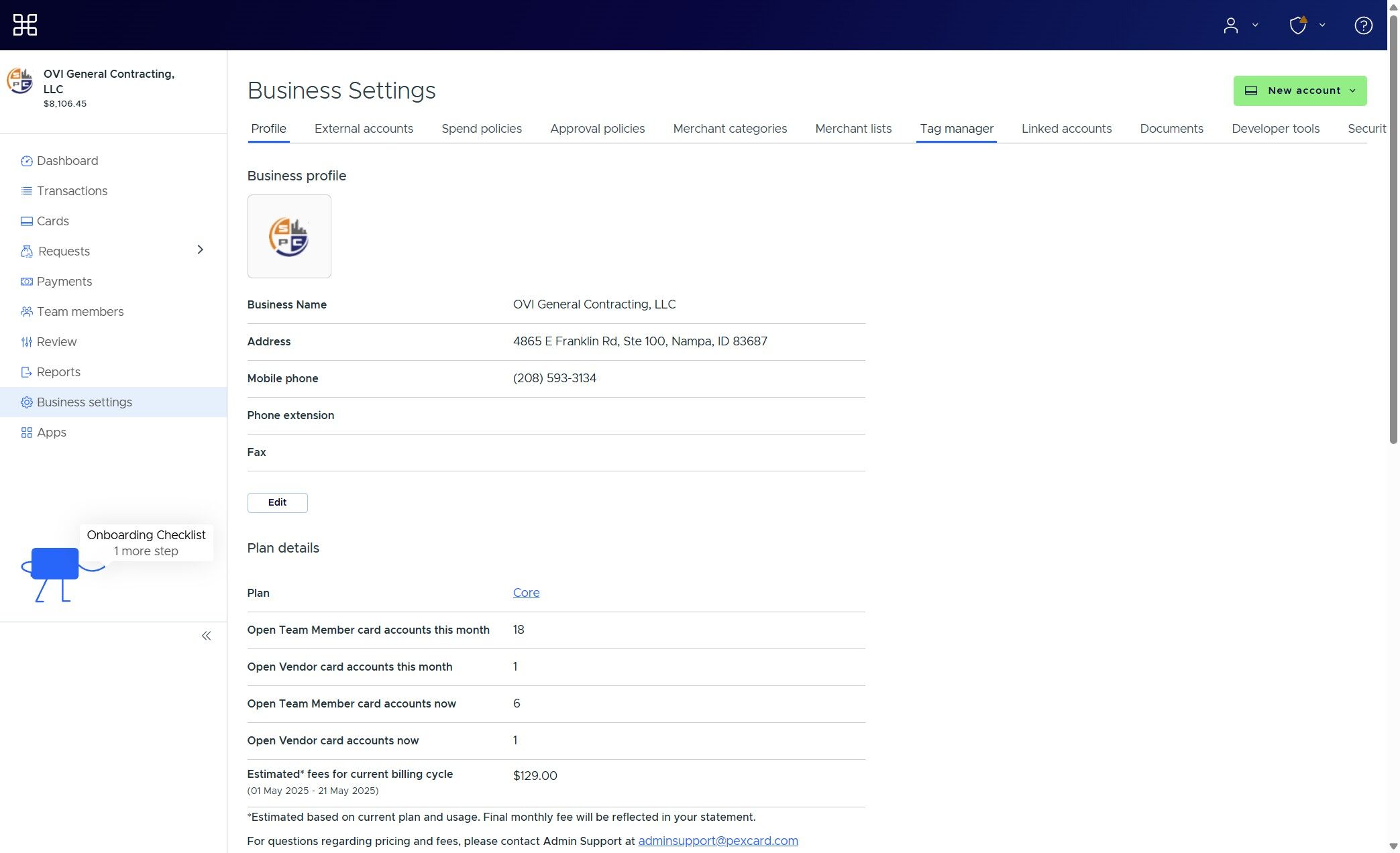
Task: Click the OVI business logo thumbnail
Action: [x=288, y=236]
